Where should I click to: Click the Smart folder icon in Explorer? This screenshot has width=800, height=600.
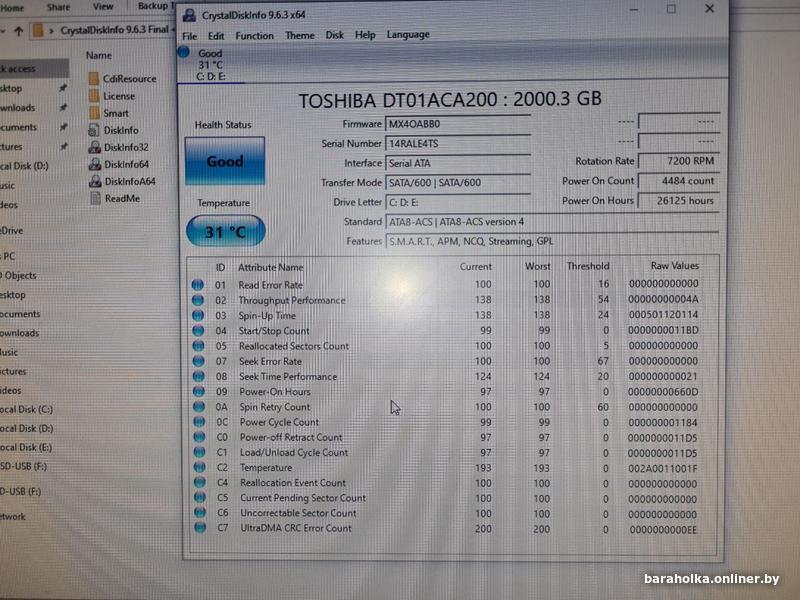point(94,113)
